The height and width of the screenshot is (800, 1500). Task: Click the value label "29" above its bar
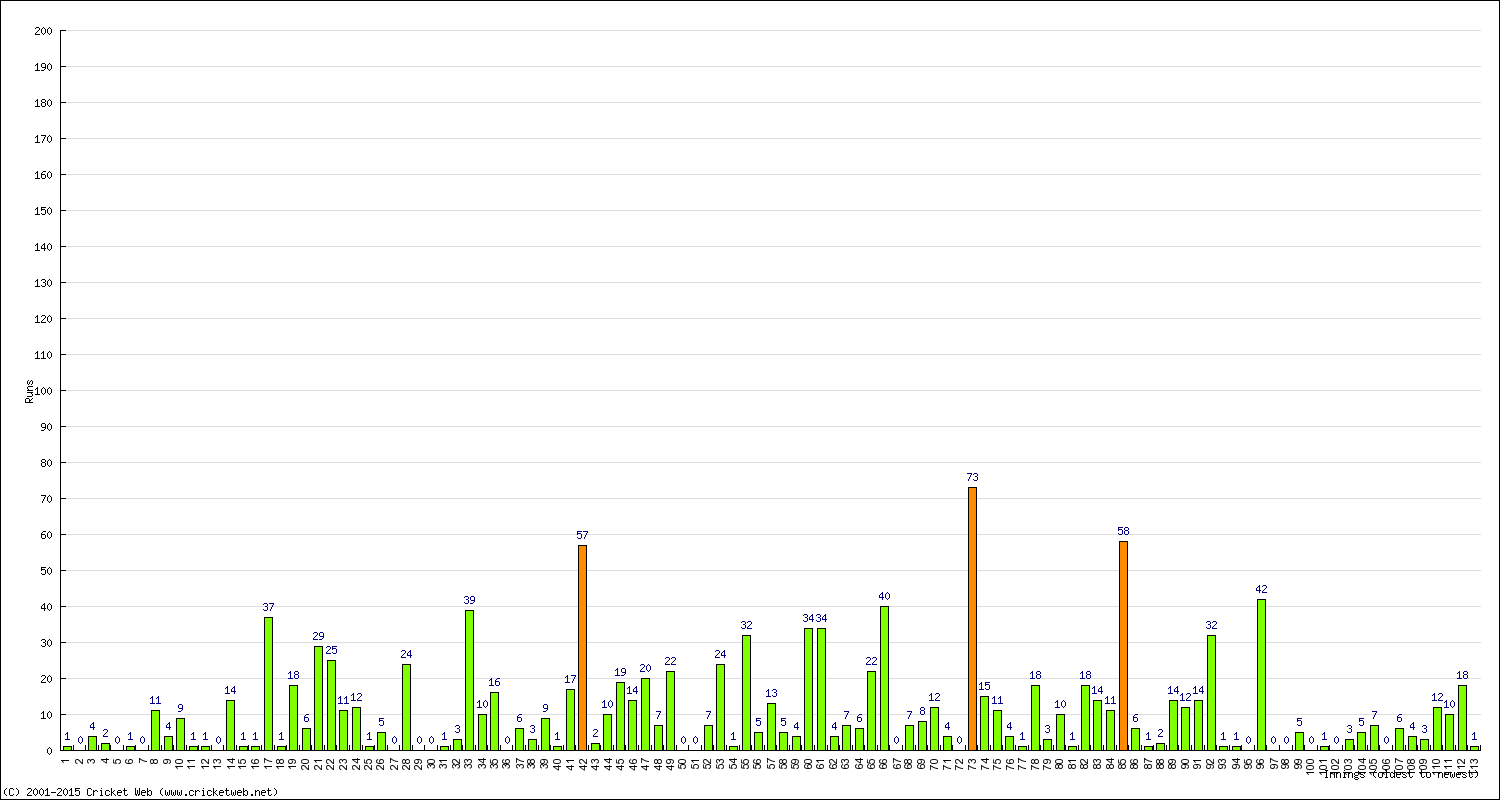[x=318, y=636]
